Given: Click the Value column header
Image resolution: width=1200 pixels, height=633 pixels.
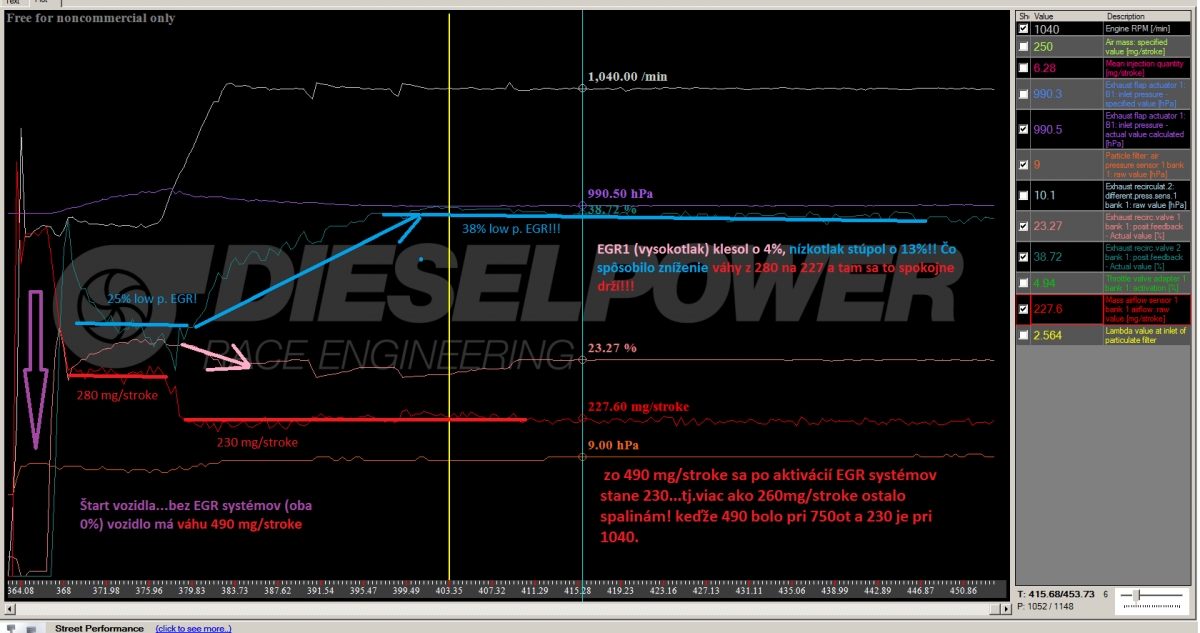Looking at the screenshot, I should (1066, 16).
